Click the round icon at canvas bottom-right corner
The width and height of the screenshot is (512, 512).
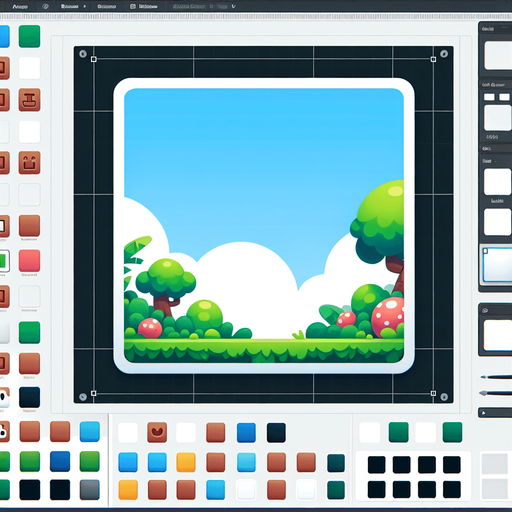444,397
